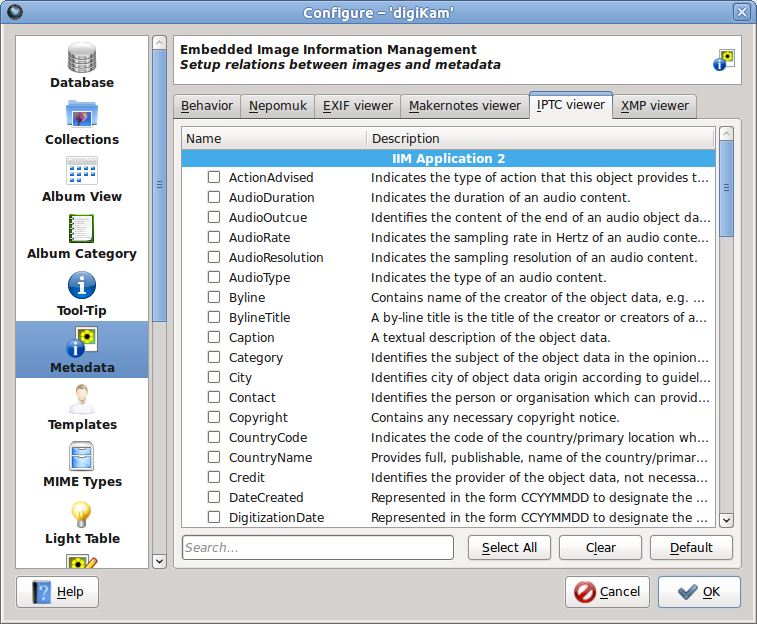Check the AudioOutcue tag
The image size is (757, 624).
[x=214, y=217]
